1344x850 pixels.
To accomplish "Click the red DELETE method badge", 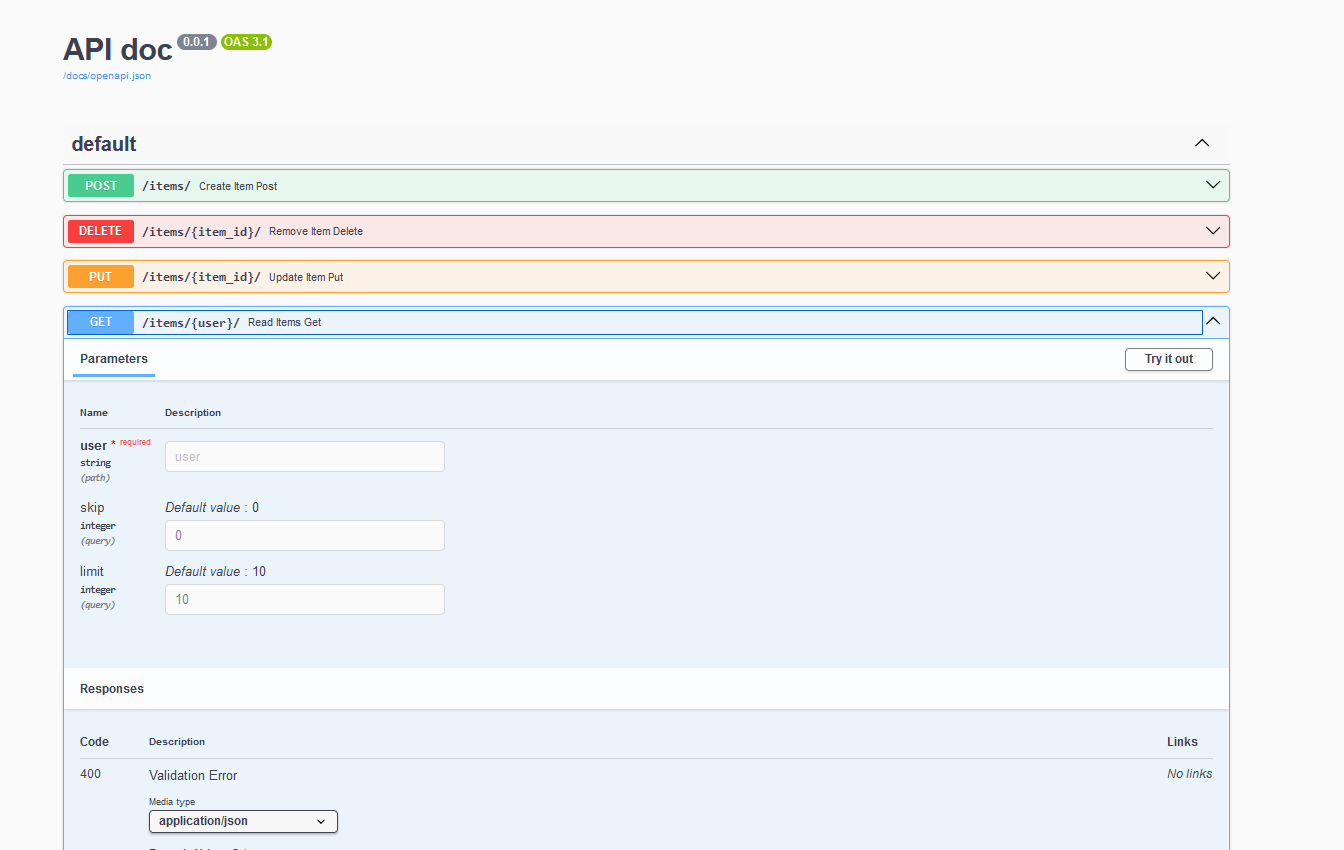I will 101,231.
